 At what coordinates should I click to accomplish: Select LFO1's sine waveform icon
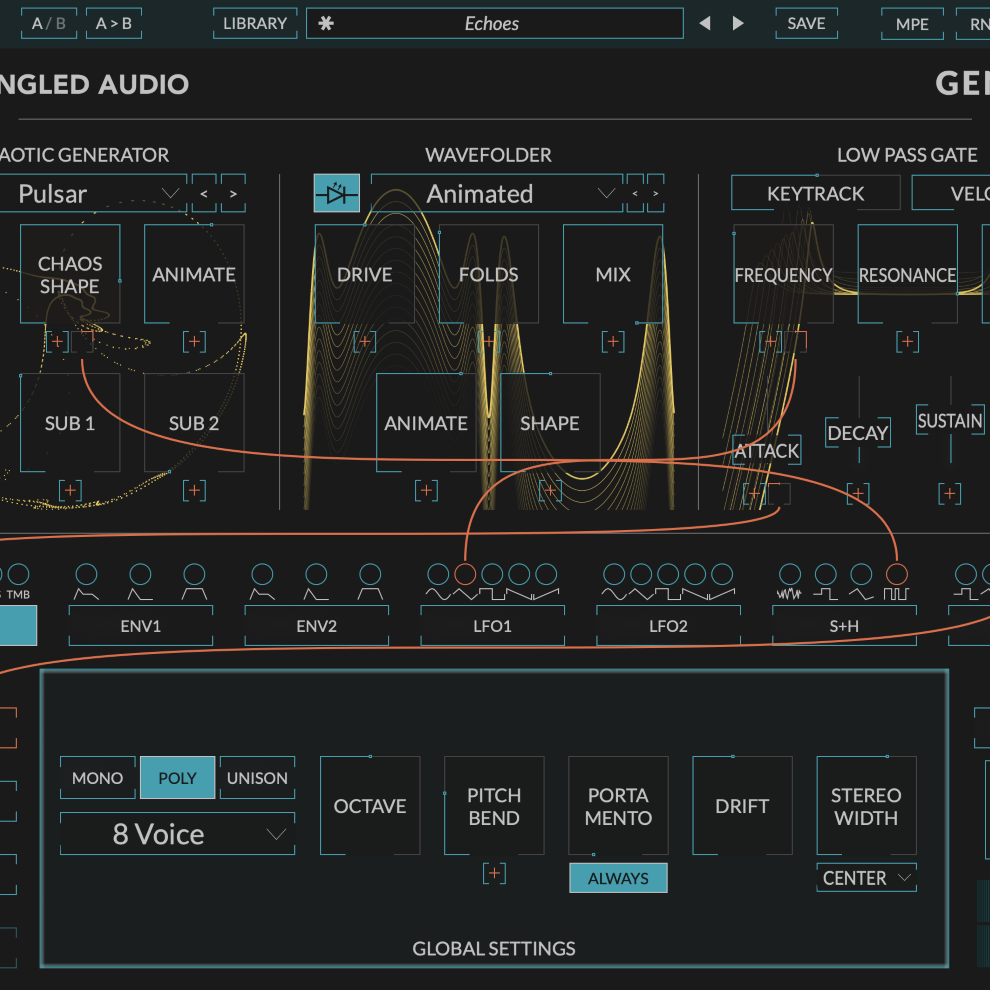point(437,592)
